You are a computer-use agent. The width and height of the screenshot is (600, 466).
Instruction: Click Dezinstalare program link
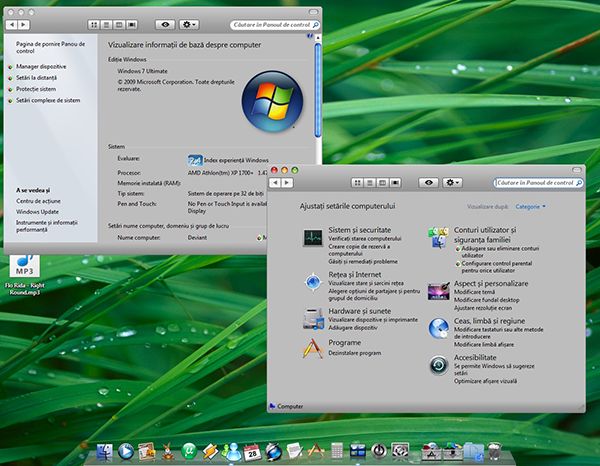tap(355, 353)
